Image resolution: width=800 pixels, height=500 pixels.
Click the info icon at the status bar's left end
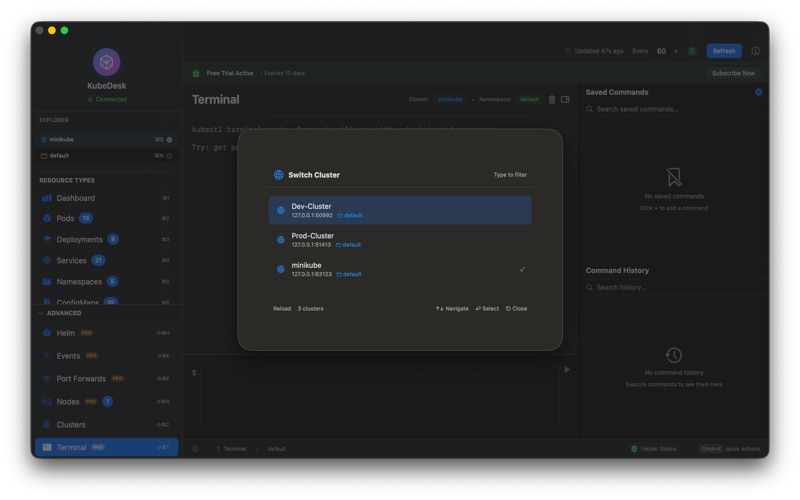pos(195,449)
